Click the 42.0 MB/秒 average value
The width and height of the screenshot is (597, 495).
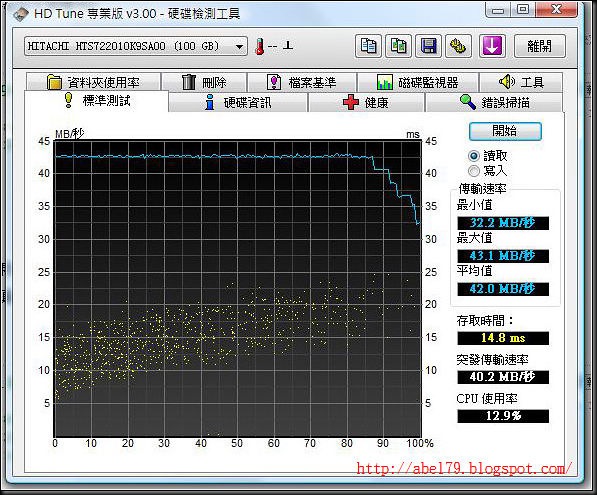tap(503, 289)
